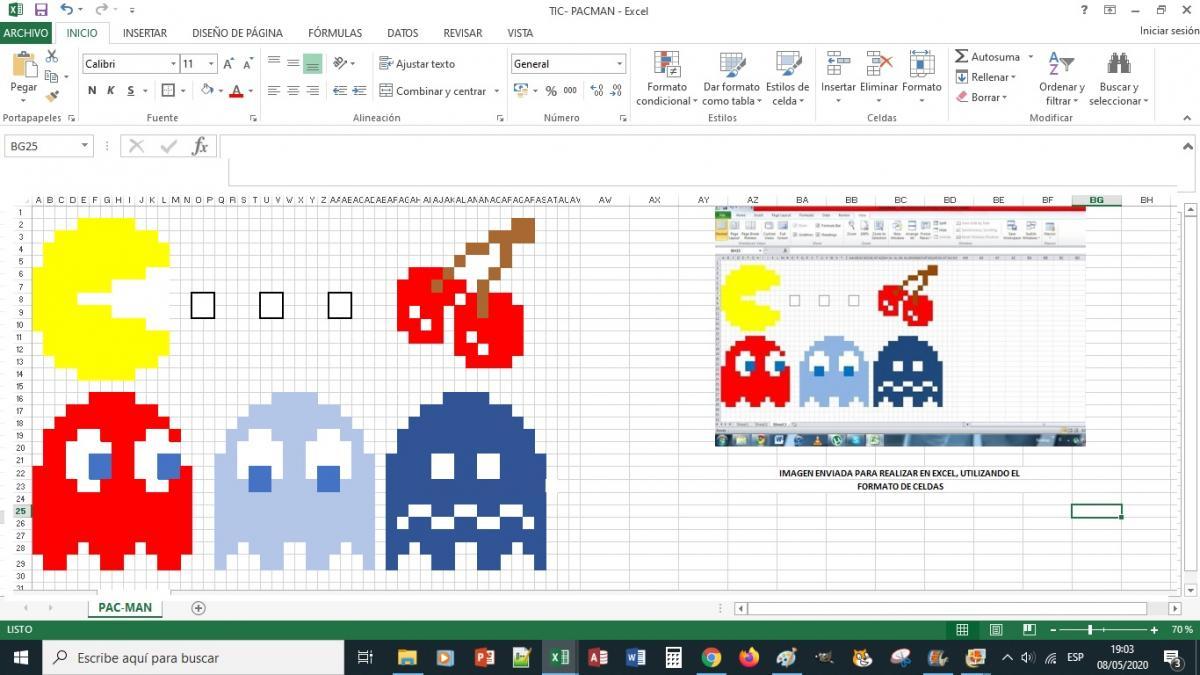The width and height of the screenshot is (1200, 675).
Task: Click the red font color swatch
Action: (x=236, y=91)
